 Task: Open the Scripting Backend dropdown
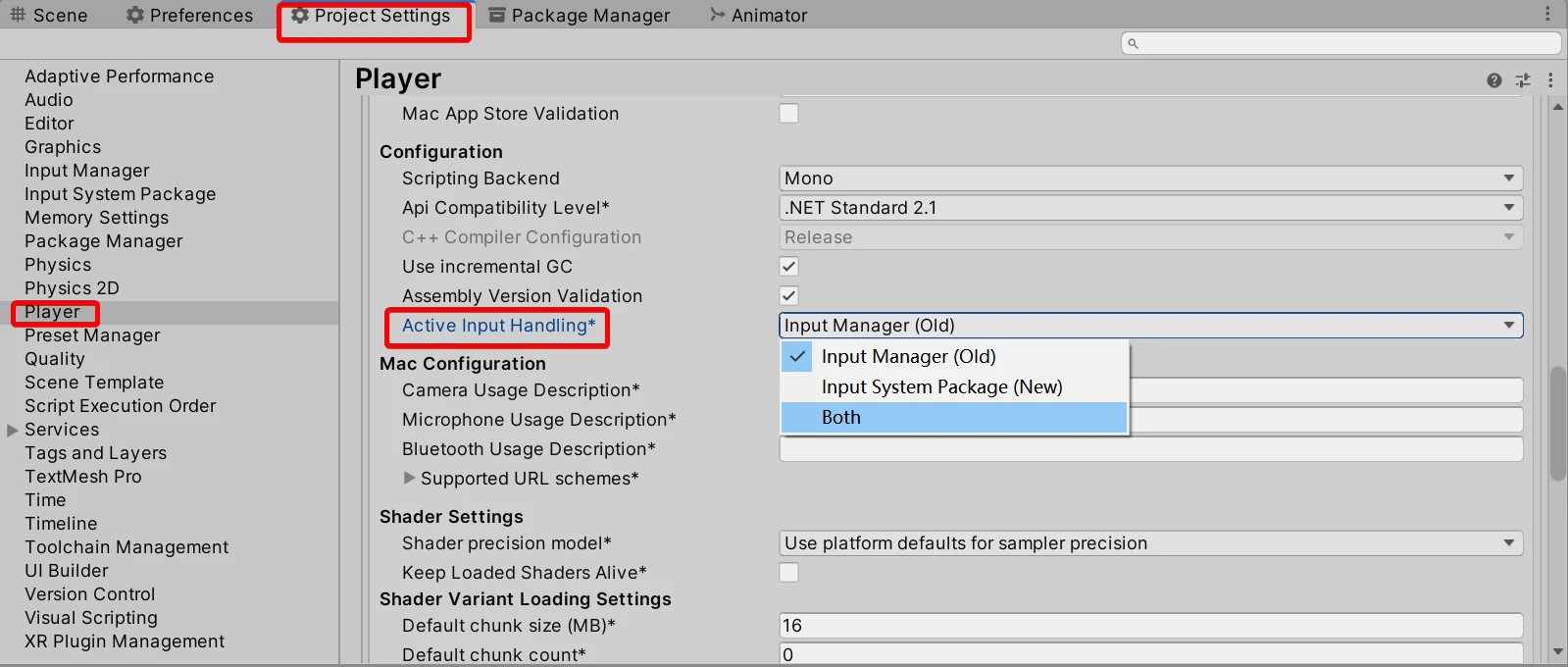1150,179
